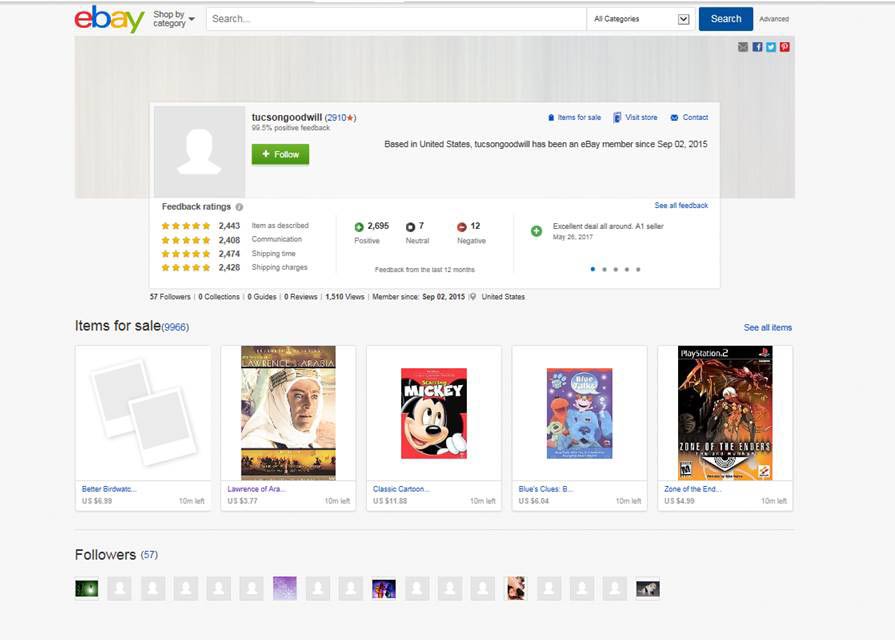Pin profile on Pinterest
The image size is (895, 640).
pyautogui.click(x=785, y=47)
